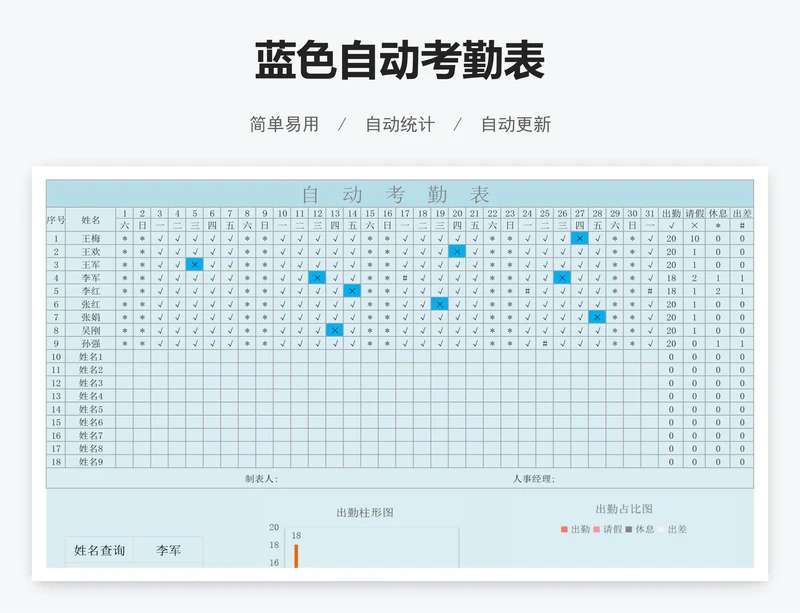Select the day 15 date header cell

pyautogui.click(x=370, y=213)
